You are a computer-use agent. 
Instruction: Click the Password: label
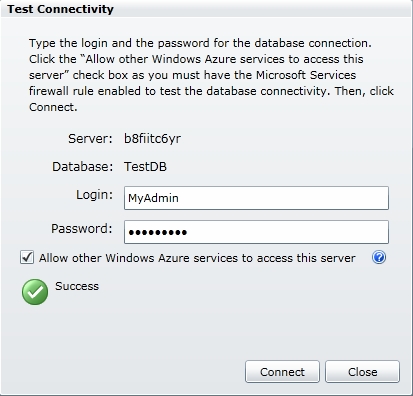(x=82, y=229)
